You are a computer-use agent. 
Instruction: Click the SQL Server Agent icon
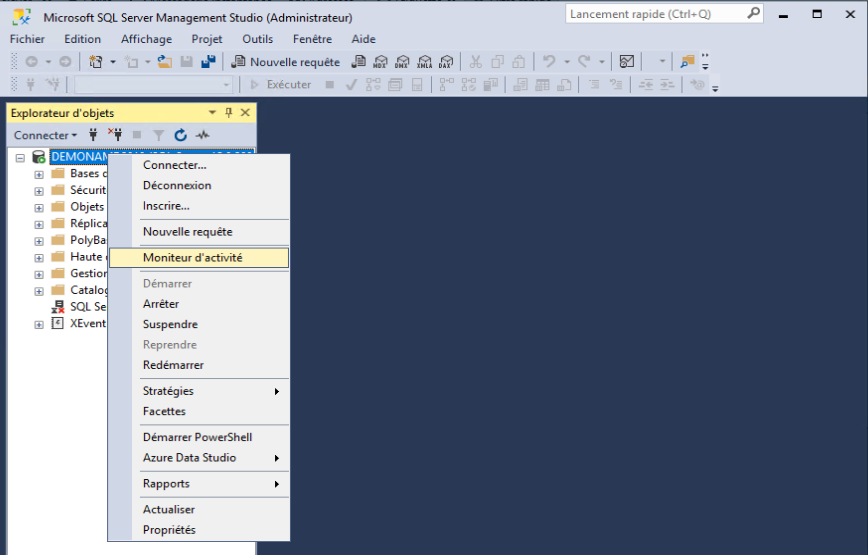[58, 307]
